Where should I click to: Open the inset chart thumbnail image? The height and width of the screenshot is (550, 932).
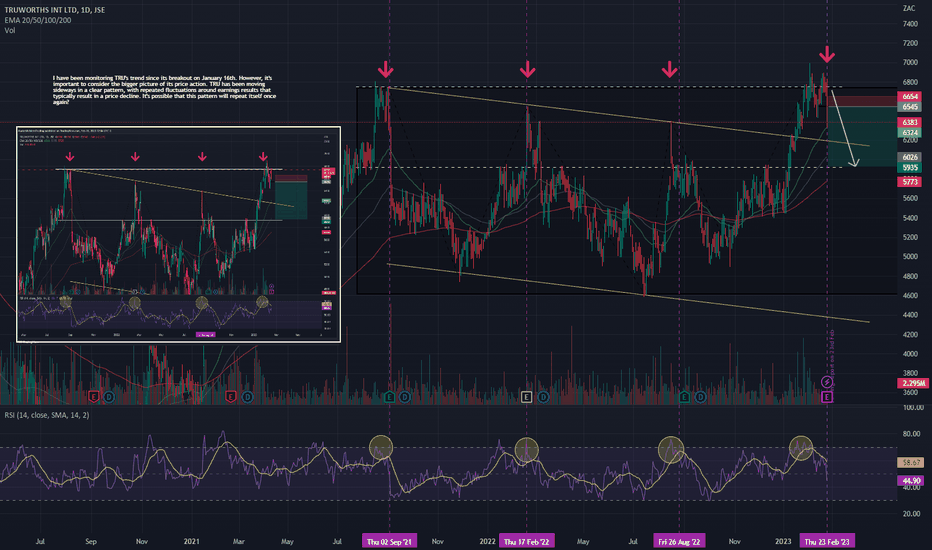tap(178, 234)
